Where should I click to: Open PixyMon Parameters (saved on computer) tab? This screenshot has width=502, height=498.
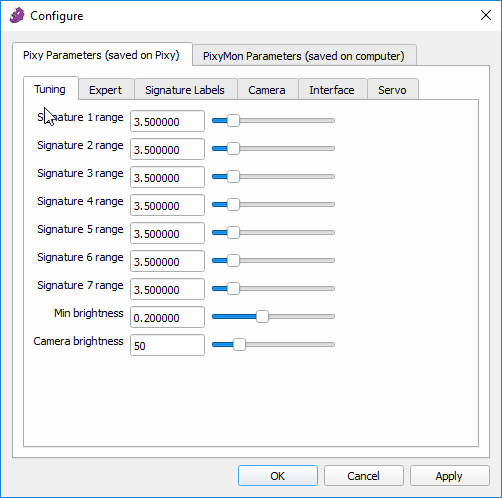[x=304, y=56]
